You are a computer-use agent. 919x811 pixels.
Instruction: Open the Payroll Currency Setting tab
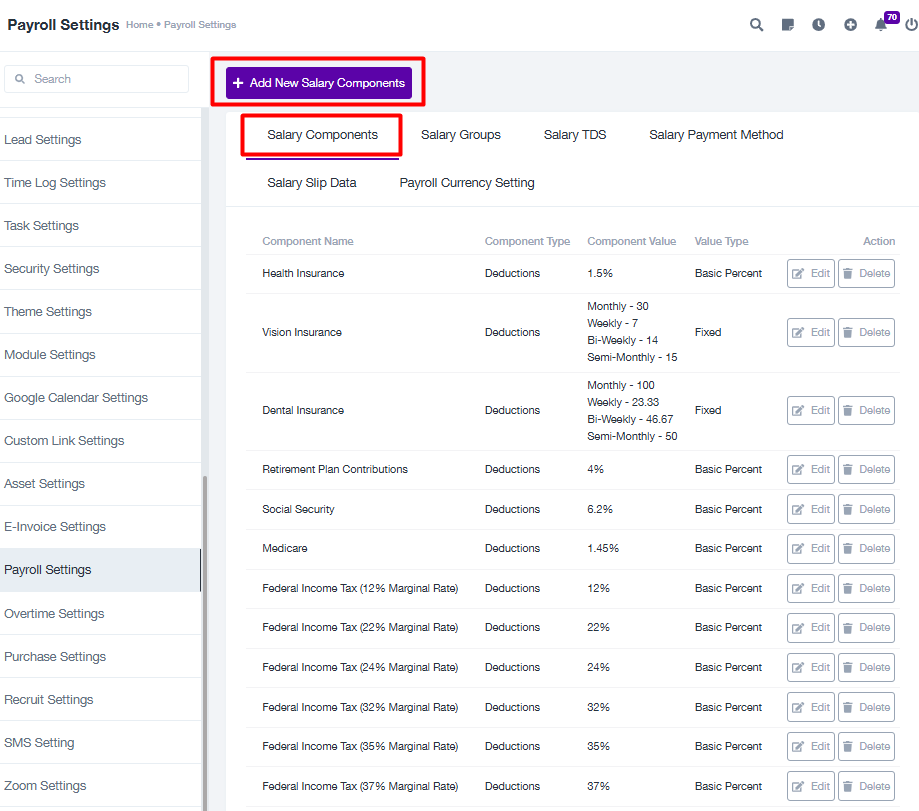coord(467,183)
